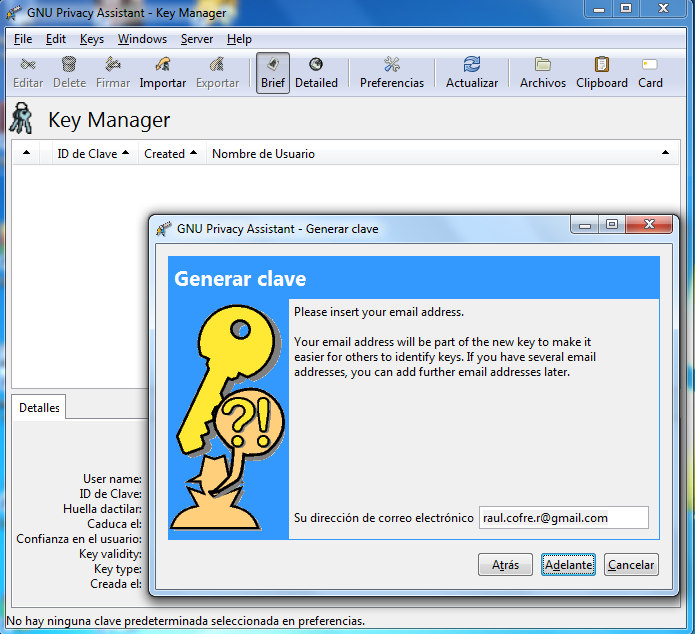Image resolution: width=695 pixels, height=634 pixels.
Task: Click the first unnamed column sort arrow
Action: tap(27, 153)
